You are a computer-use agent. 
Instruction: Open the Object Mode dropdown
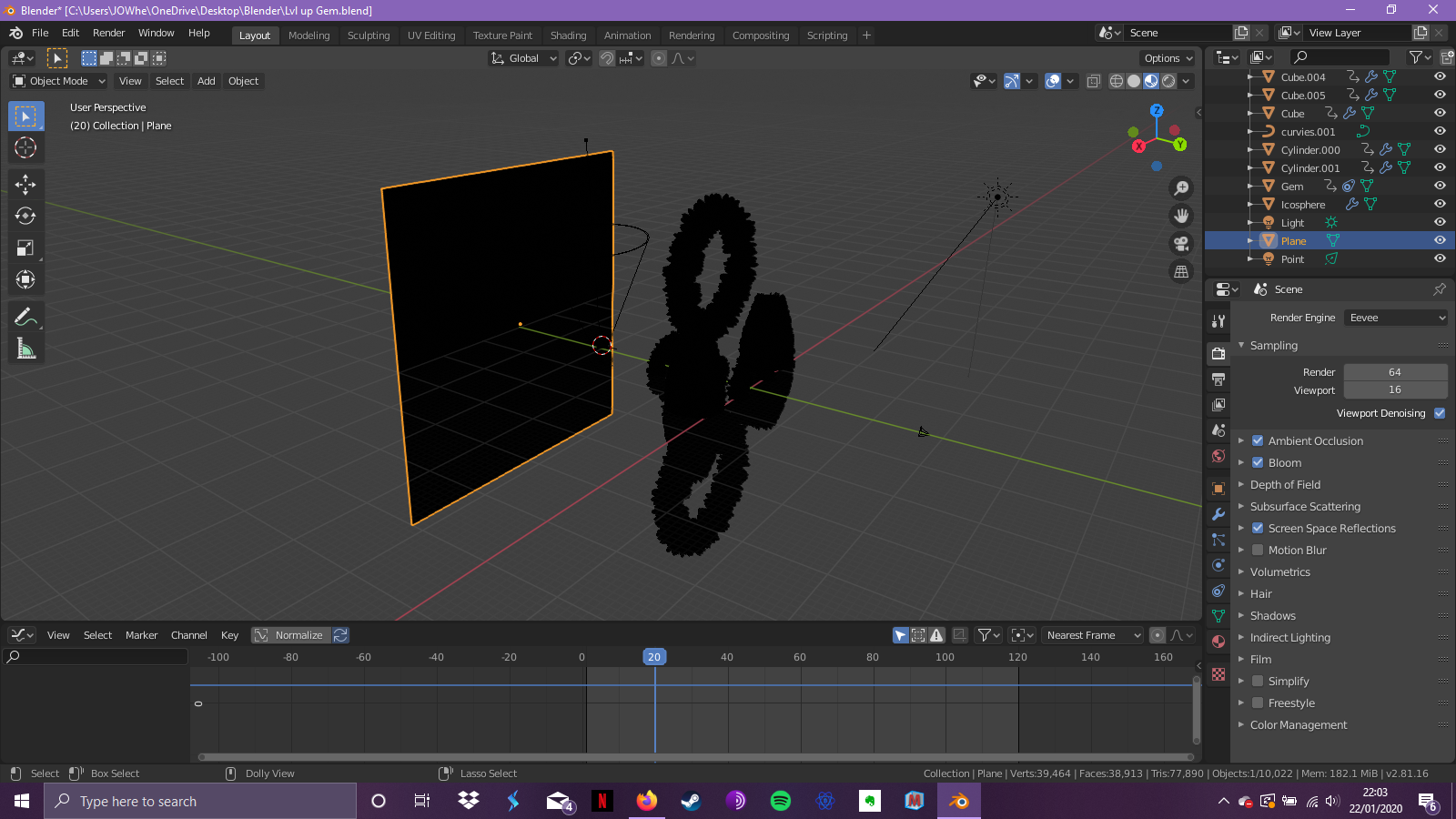[x=59, y=81]
